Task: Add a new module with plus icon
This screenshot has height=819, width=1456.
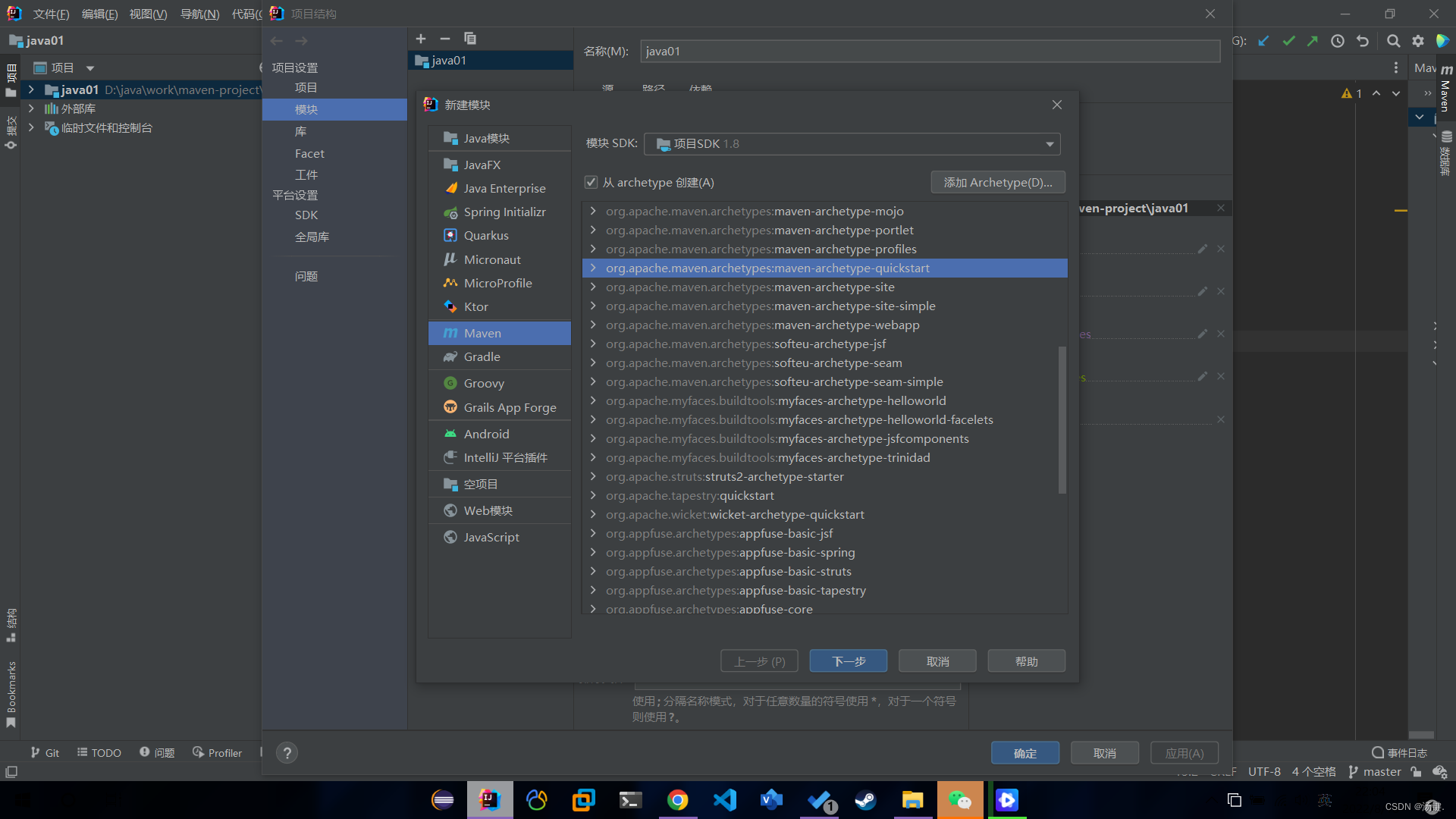Action: [421, 38]
